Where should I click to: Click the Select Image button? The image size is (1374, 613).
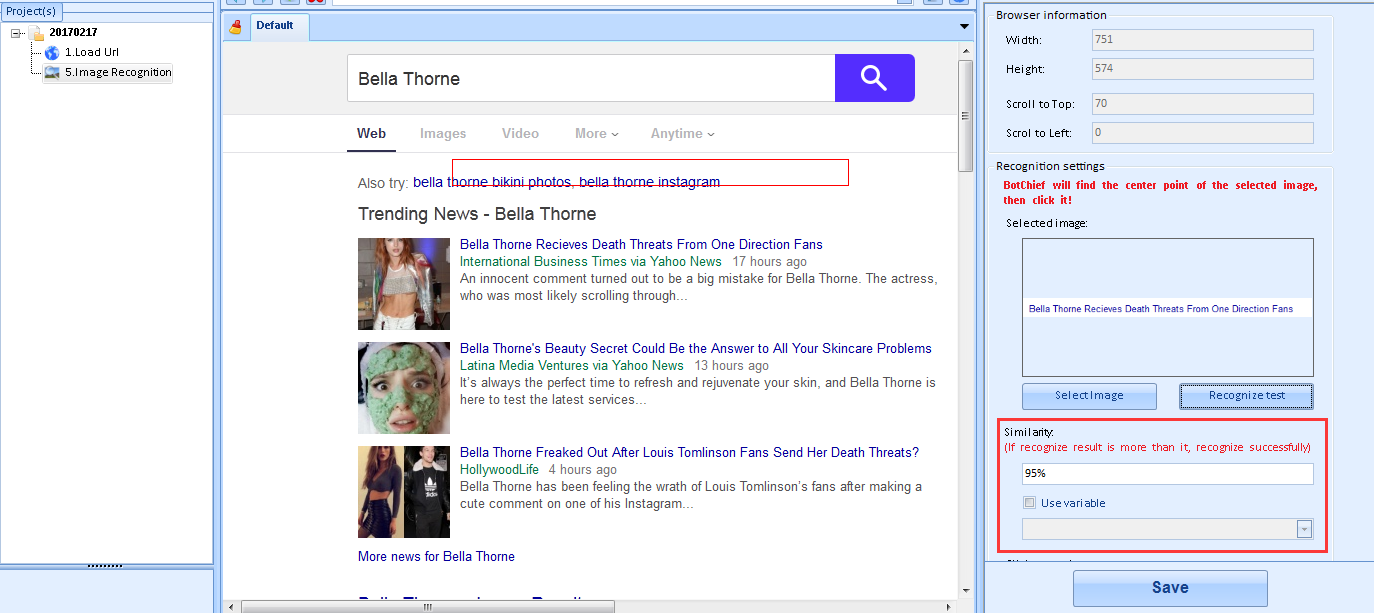tap(1089, 396)
